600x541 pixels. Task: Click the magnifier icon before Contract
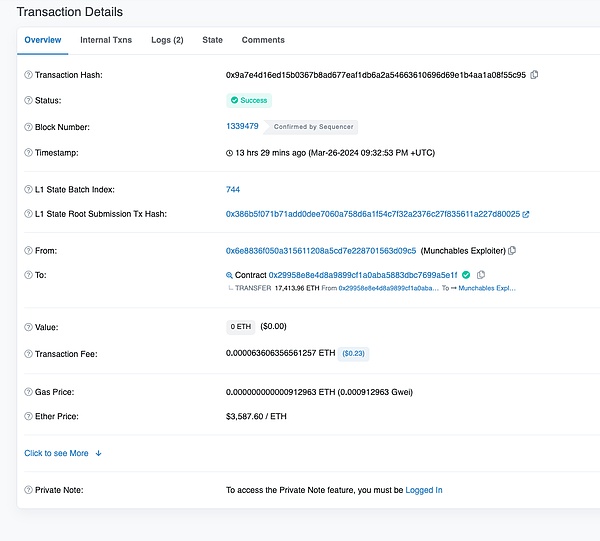click(x=229, y=275)
